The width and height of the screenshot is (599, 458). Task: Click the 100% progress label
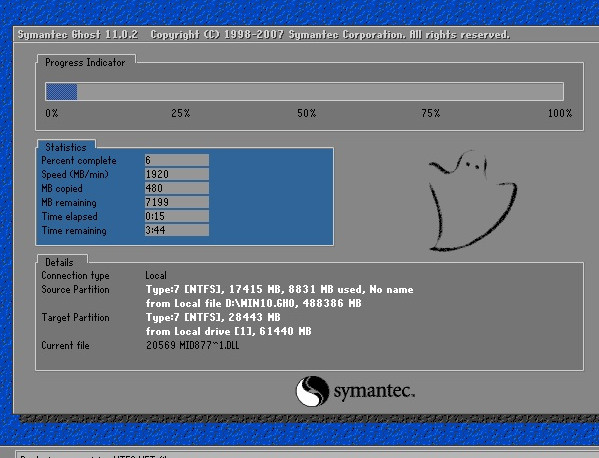pos(560,113)
